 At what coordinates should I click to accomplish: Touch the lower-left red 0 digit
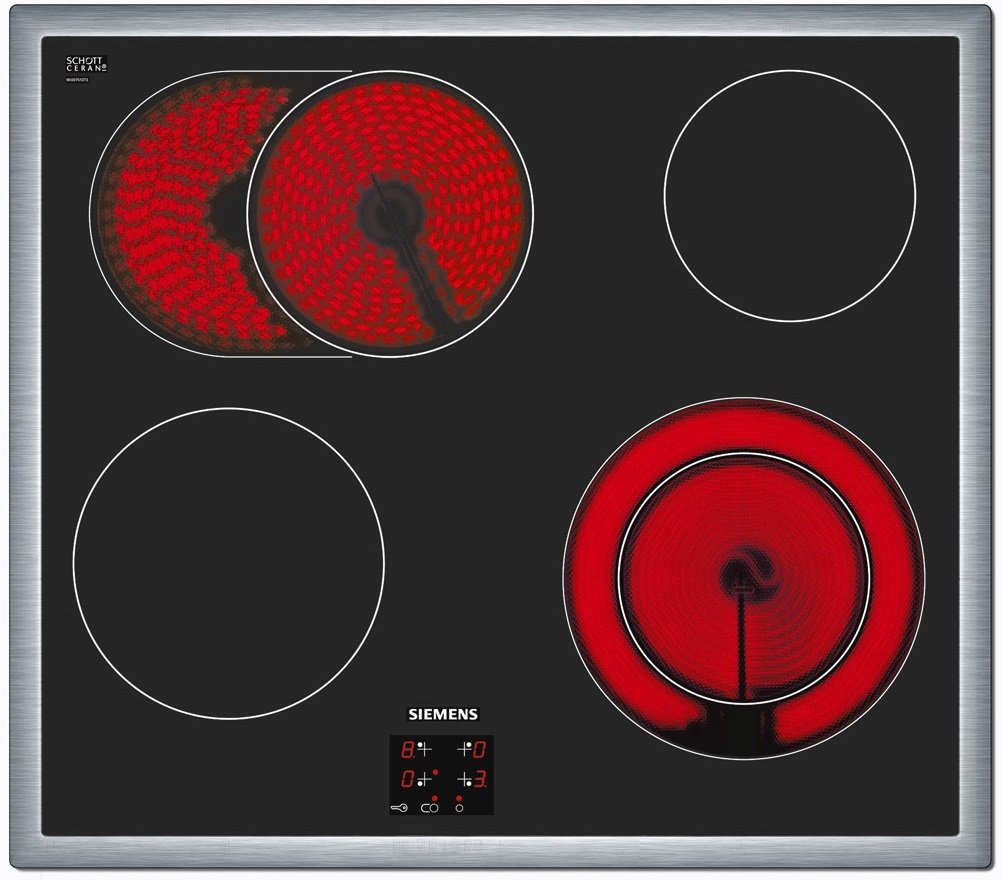coord(407,778)
